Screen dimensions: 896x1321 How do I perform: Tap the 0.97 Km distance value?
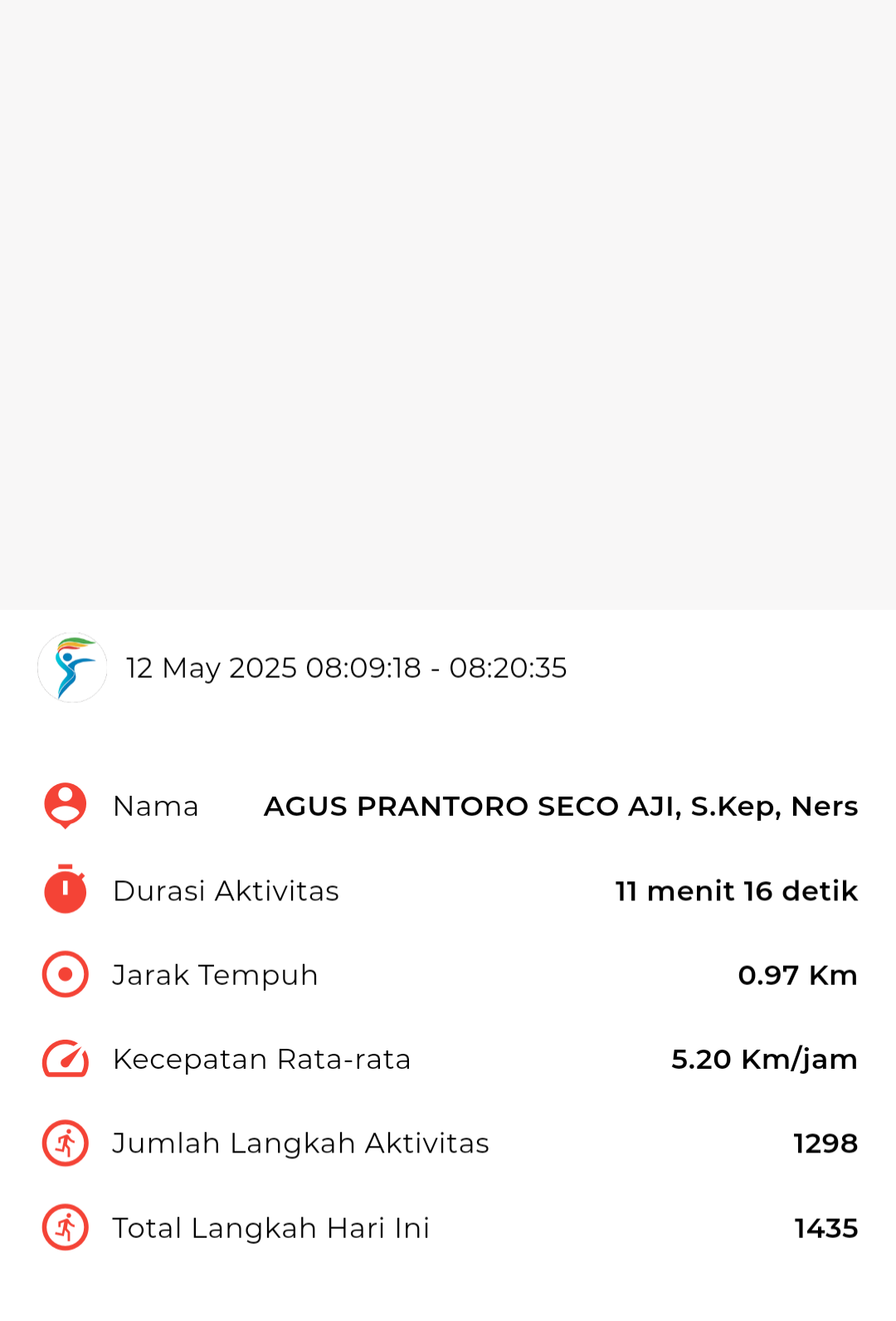[798, 976]
